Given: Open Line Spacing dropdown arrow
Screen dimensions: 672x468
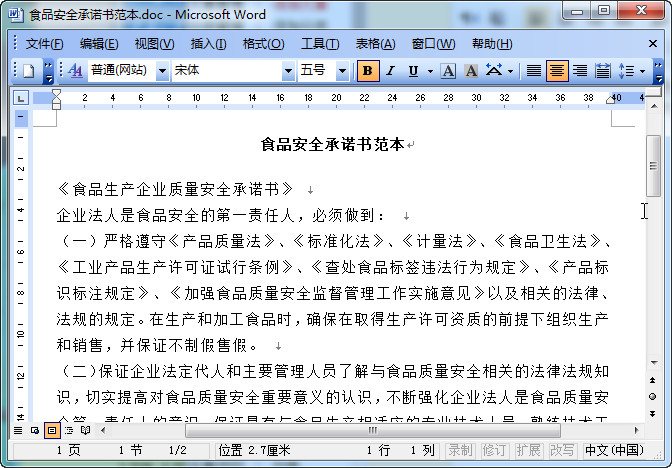Looking at the screenshot, I should 642,71.
